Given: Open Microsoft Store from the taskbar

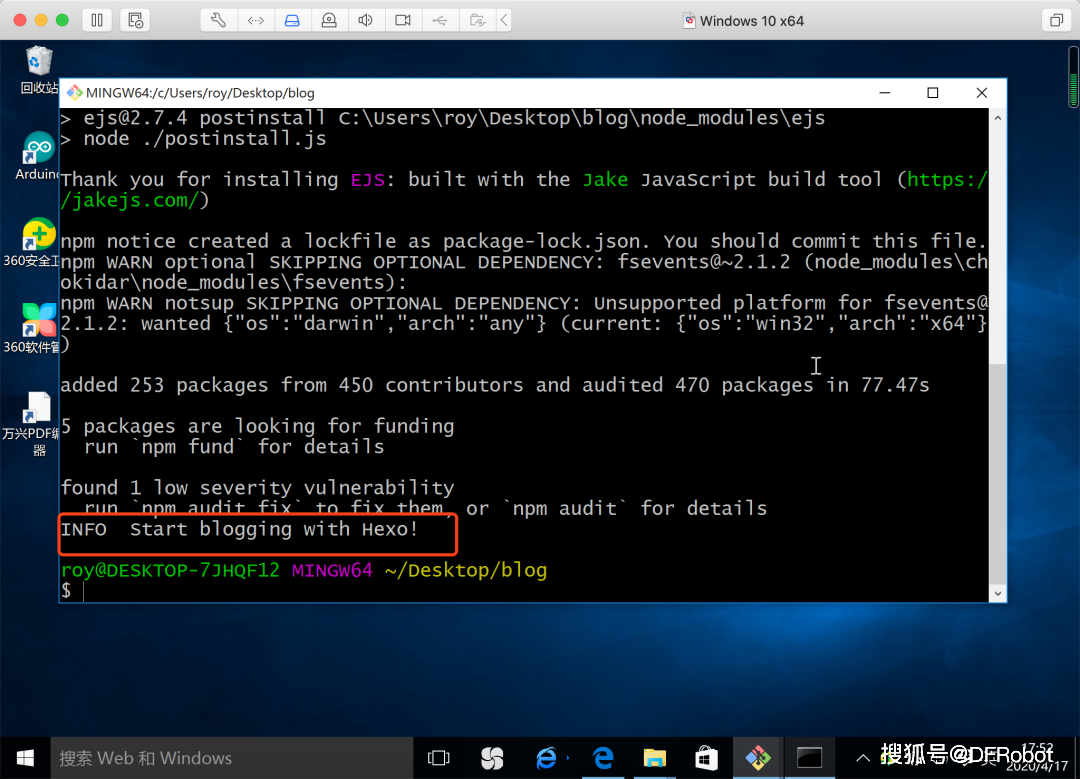Looking at the screenshot, I should (x=706, y=758).
